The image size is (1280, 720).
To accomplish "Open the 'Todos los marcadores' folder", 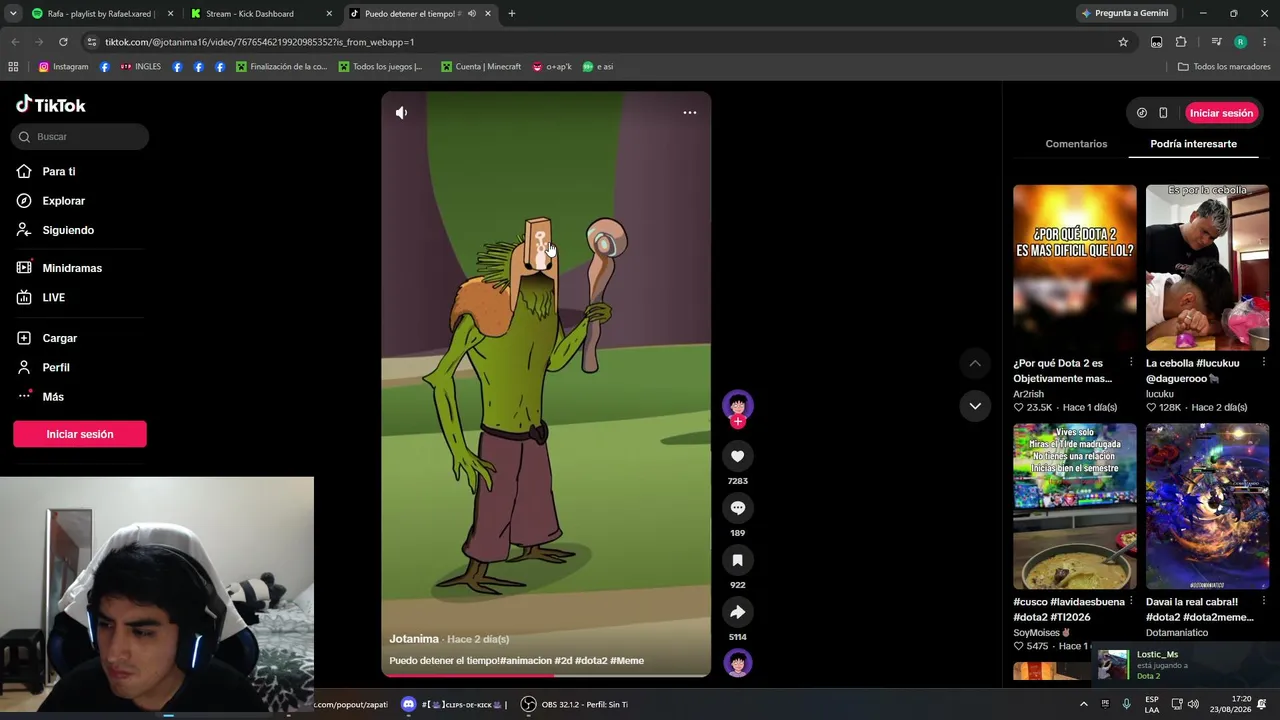I will 1224,67.
